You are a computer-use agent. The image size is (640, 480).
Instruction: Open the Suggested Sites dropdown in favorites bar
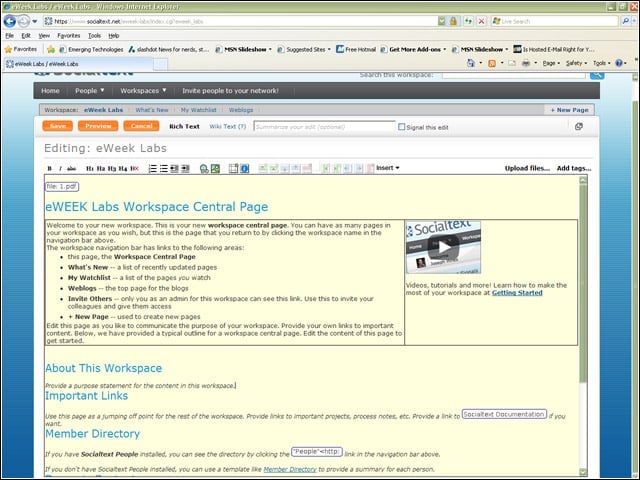click(329, 49)
